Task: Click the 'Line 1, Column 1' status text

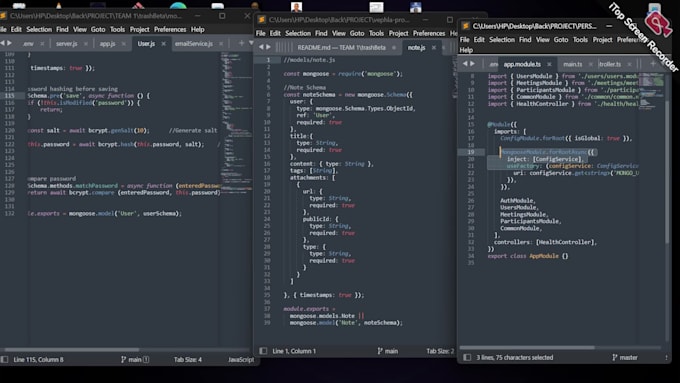Action: 294,351
